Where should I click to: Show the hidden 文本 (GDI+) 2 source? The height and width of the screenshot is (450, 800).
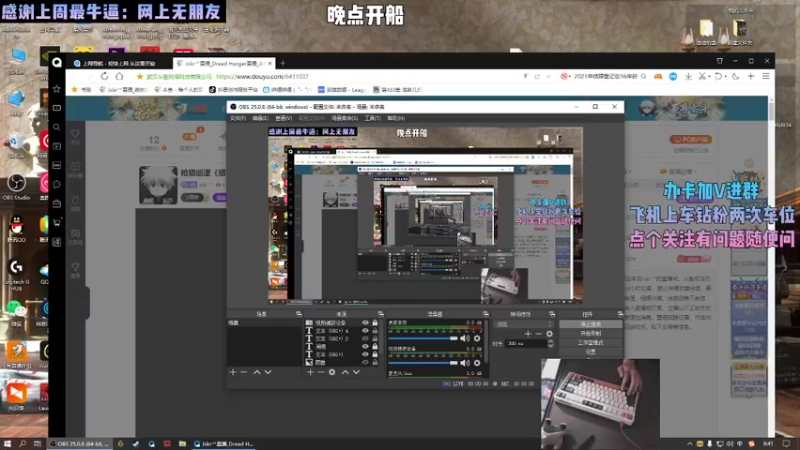pyautogui.click(x=365, y=338)
